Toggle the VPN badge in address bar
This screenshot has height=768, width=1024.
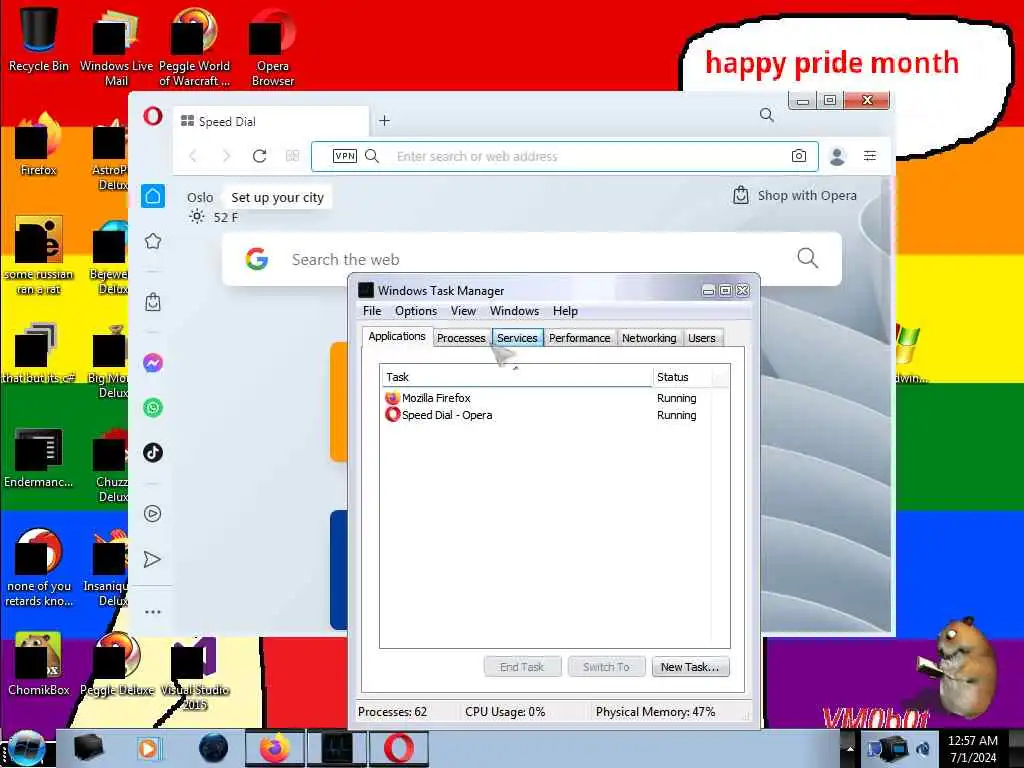(x=344, y=155)
